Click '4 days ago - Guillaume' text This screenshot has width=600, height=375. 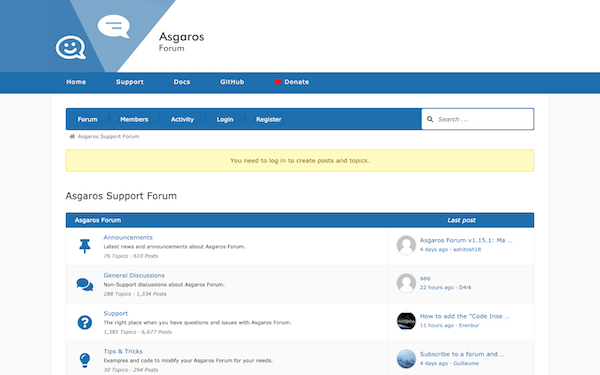point(449,363)
